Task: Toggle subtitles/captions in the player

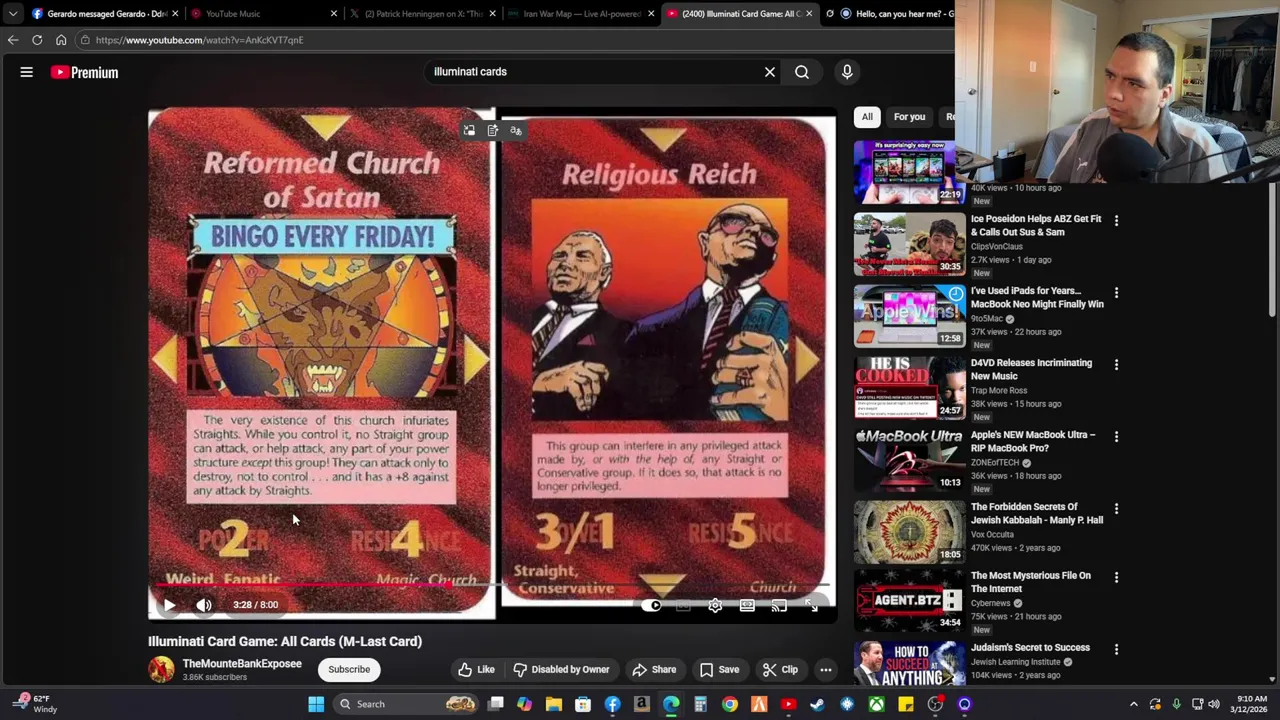Action: click(x=684, y=605)
